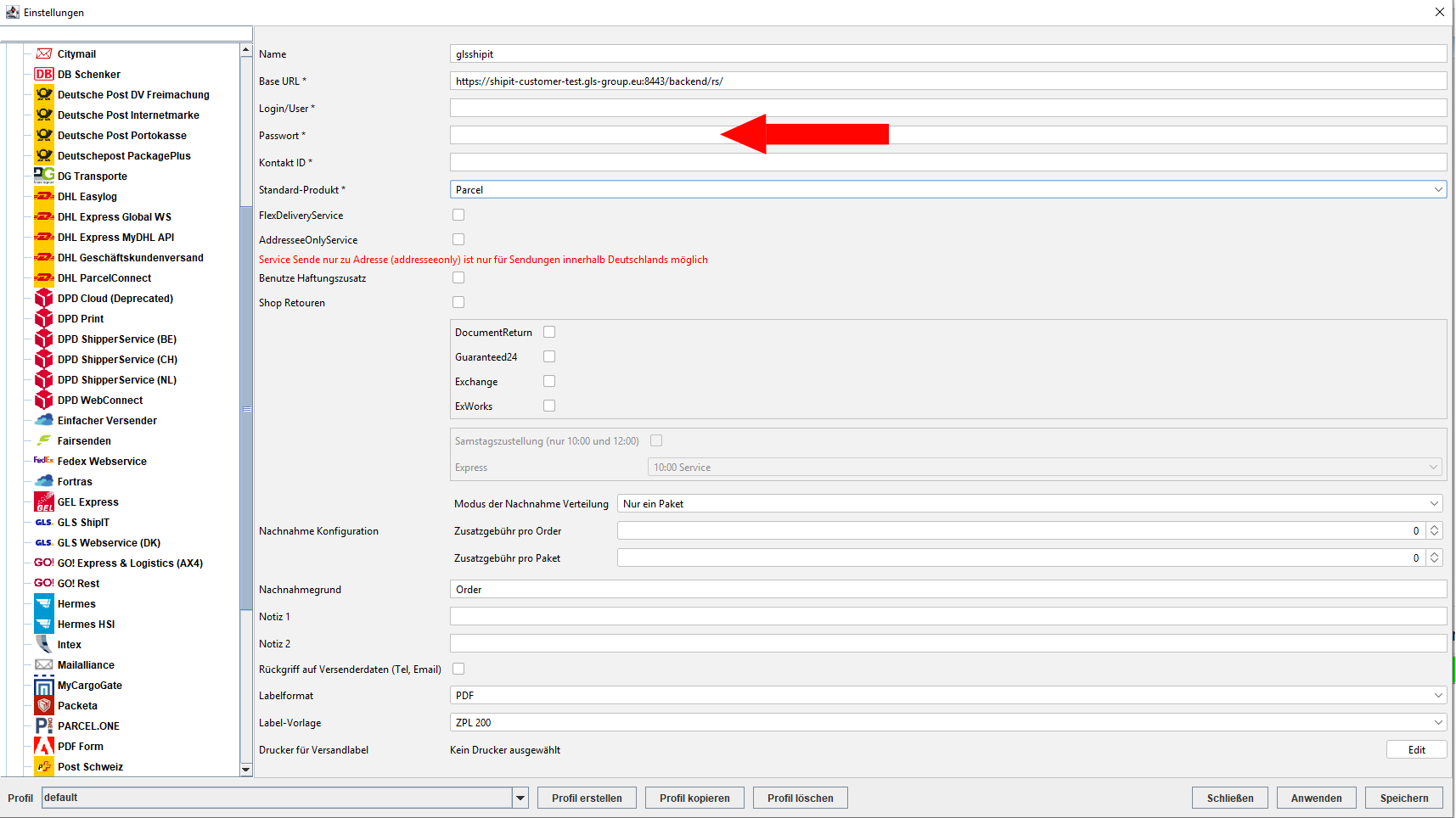The height and width of the screenshot is (818, 1456).
Task: Open the Express 10:00 Service dropdown
Action: click(x=1045, y=467)
